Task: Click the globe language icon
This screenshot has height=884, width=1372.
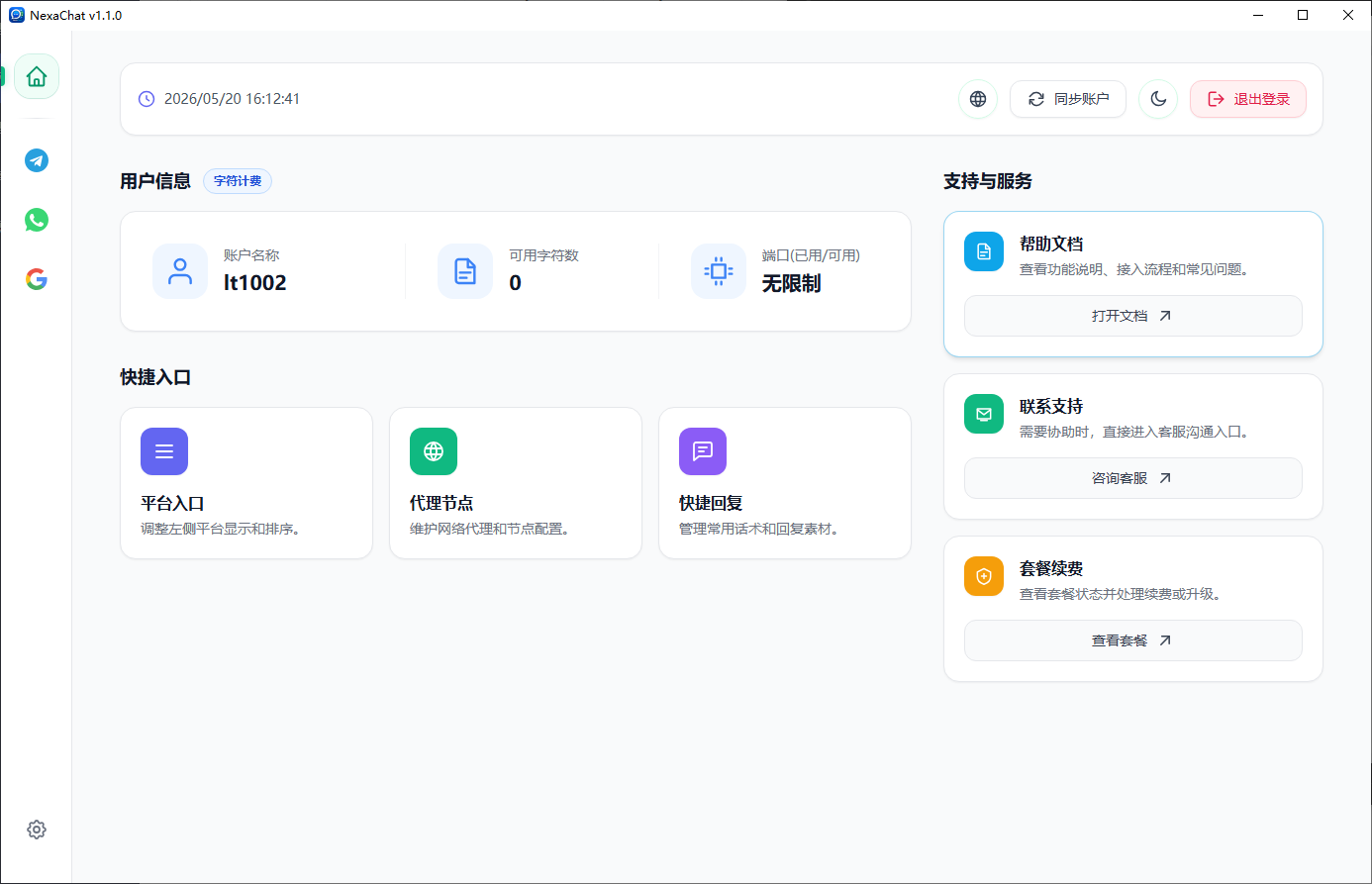Action: 978,99
